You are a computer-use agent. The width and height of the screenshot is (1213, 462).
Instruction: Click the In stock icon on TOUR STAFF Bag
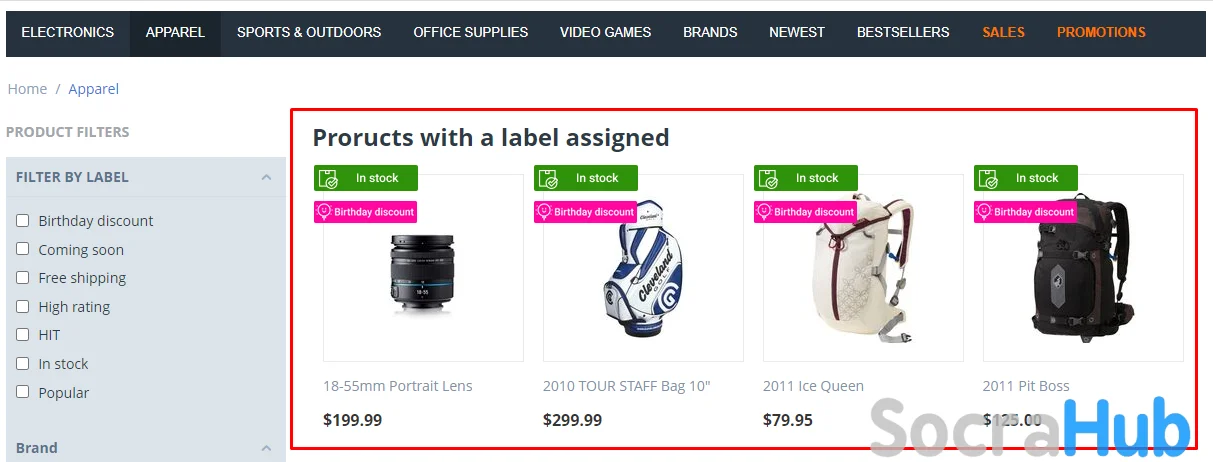549,179
